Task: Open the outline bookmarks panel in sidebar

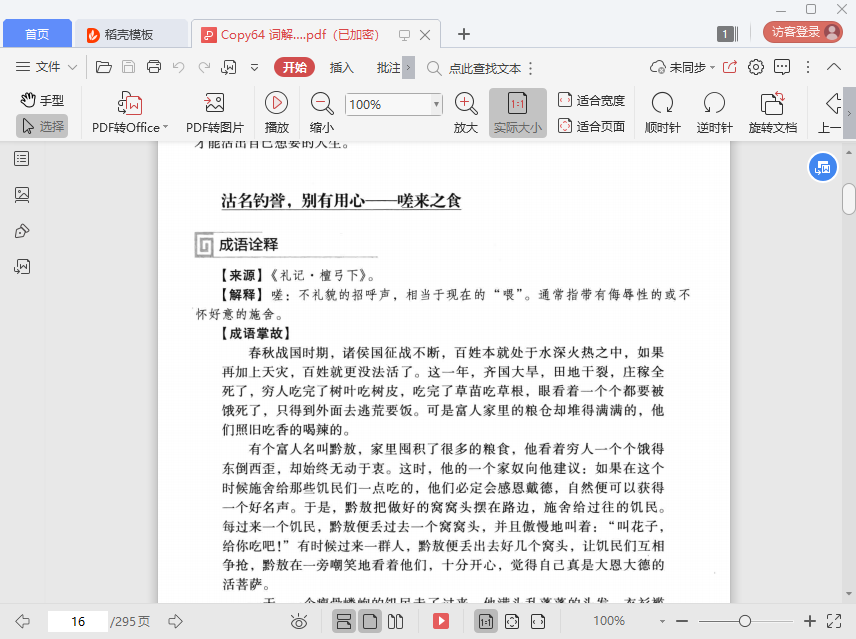Action: pos(22,159)
